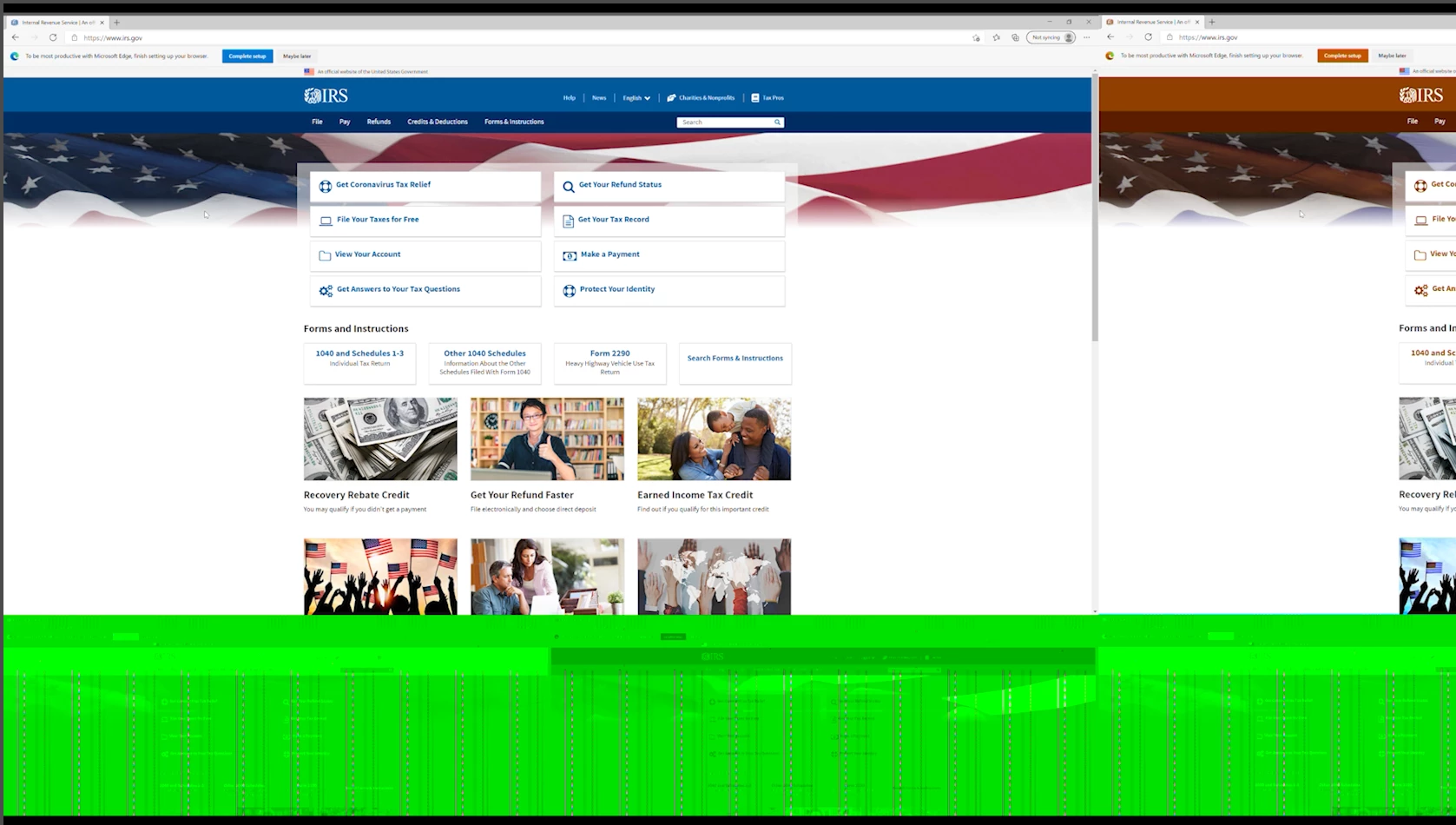Open the File menu in the left IRS navigation
Image resolution: width=1456 pixels, height=825 pixels.
pyautogui.click(x=317, y=122)
